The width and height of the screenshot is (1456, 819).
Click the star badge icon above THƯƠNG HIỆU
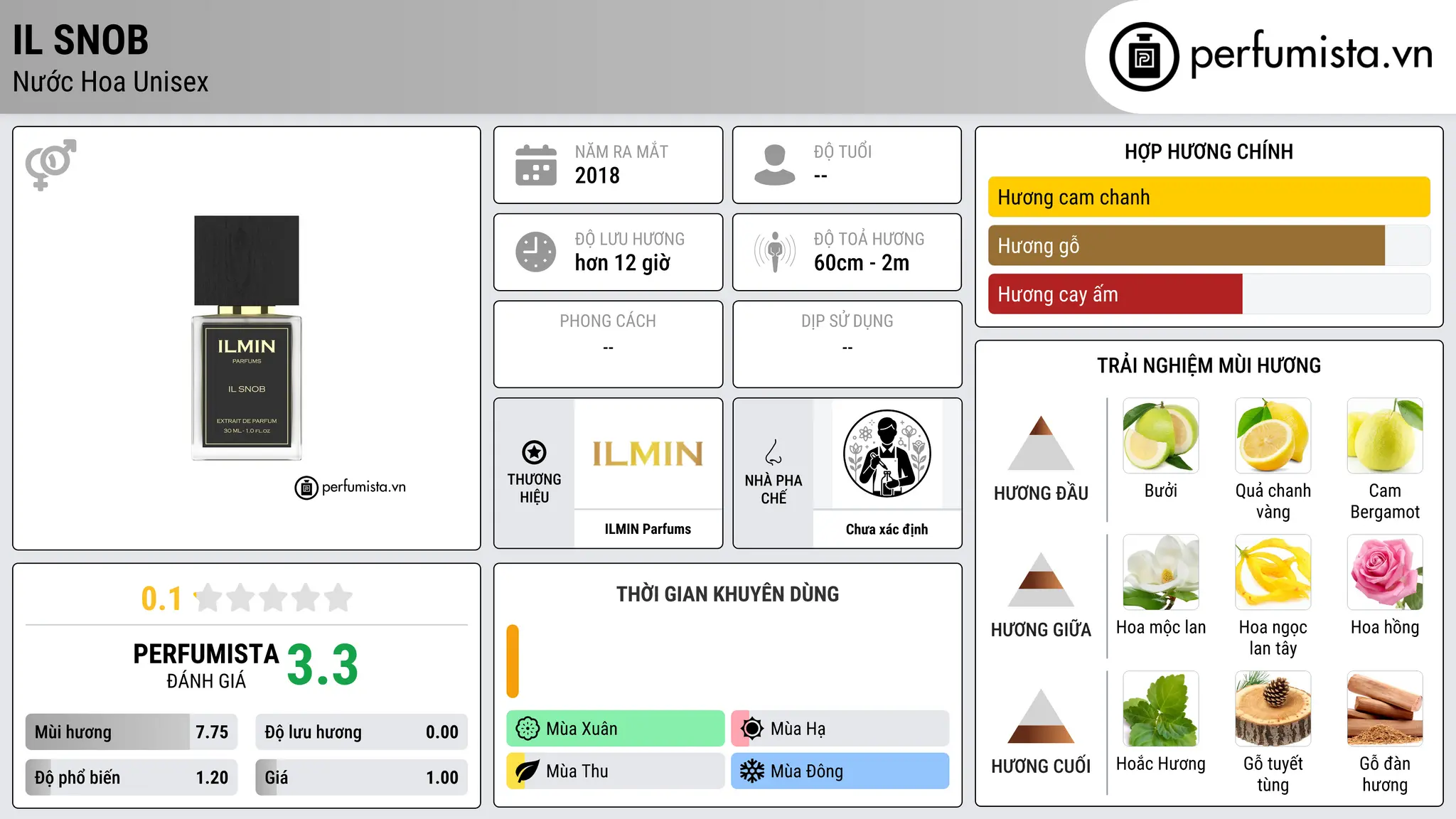(534, 452)
